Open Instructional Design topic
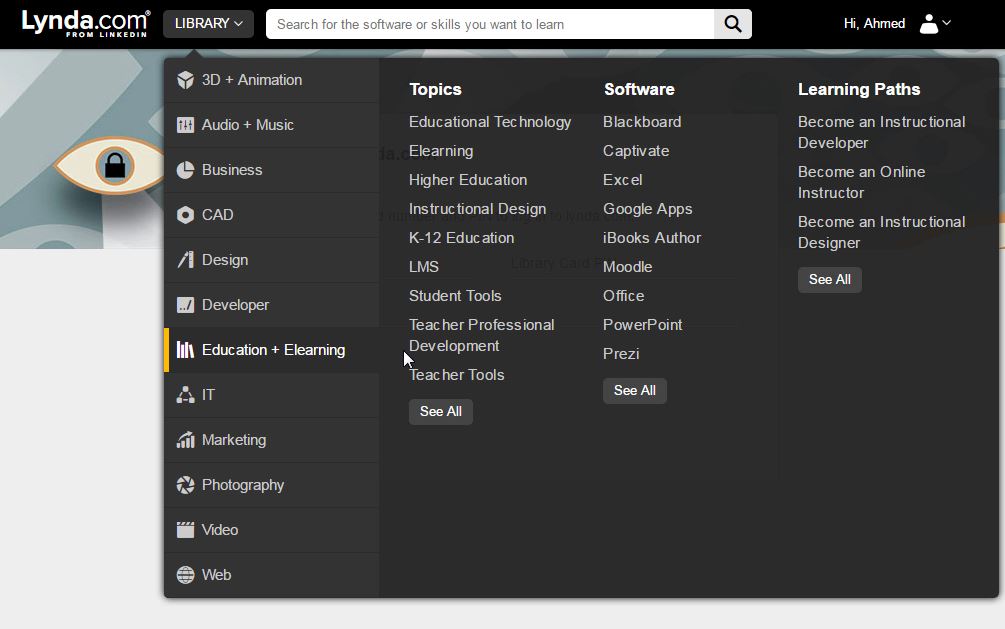Screen dimensions: 1005x629 (478, 208)
